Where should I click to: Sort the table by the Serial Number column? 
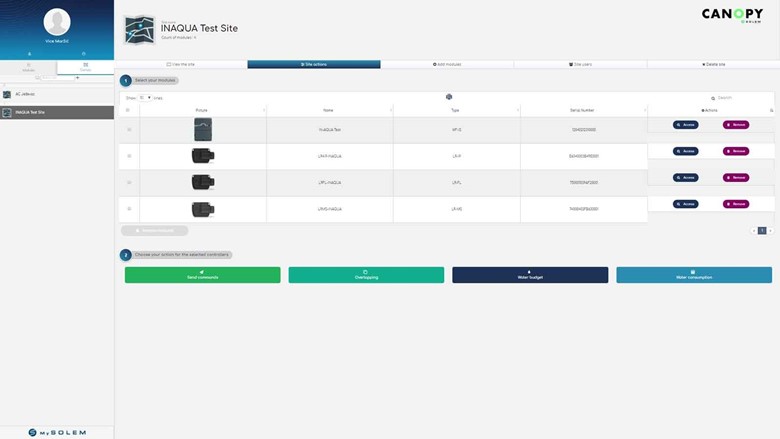point(582,110)
